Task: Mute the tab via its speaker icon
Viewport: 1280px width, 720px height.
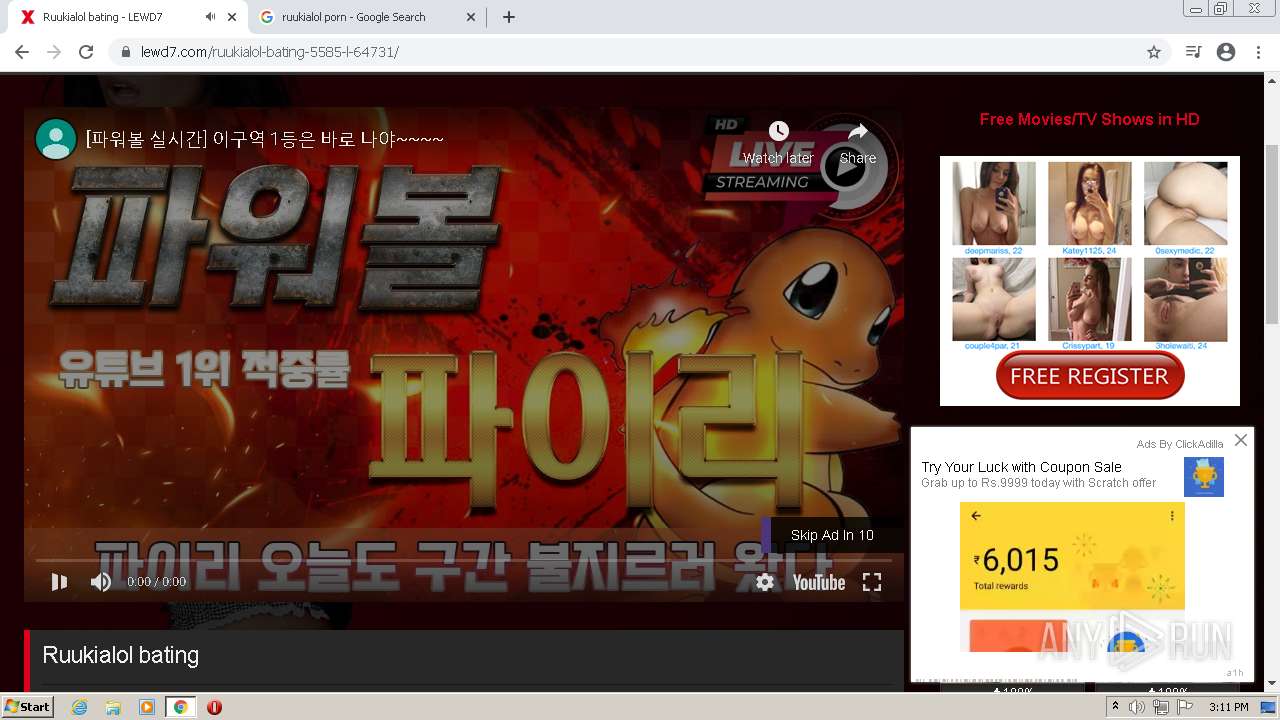Action: tap(210, 17)
